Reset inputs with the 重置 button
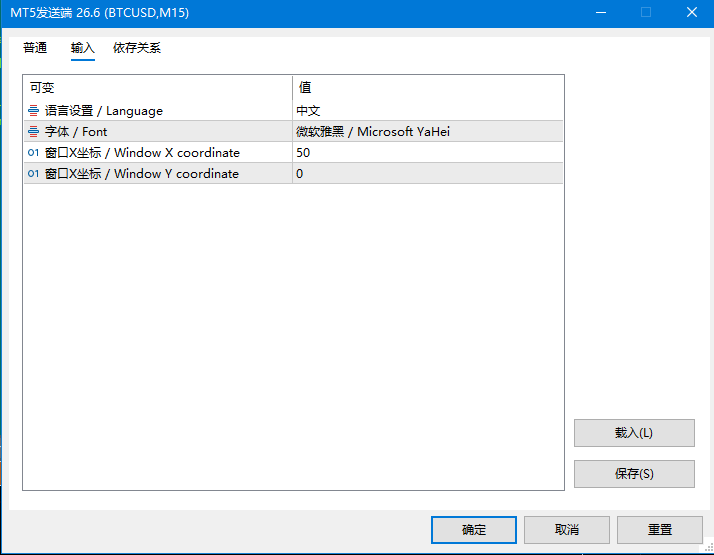This screenshot has width=714, height=555. click(659, 530)
